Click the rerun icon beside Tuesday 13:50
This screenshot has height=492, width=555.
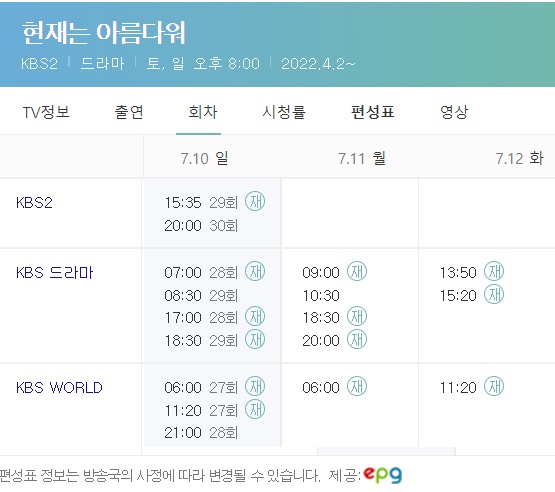click(494, 271)
